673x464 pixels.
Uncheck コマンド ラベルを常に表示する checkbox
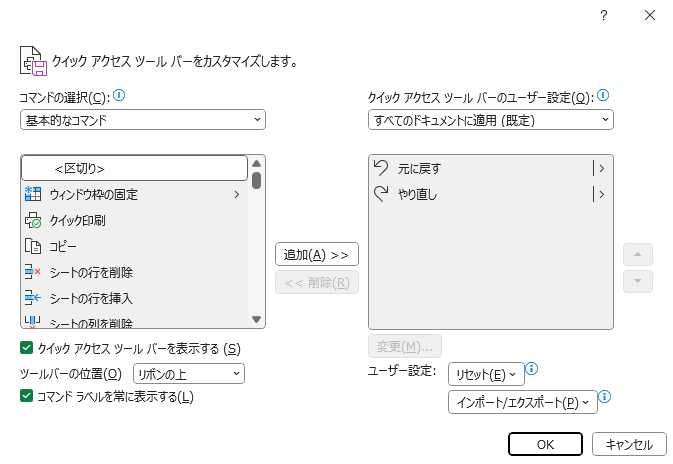(27, 396)
